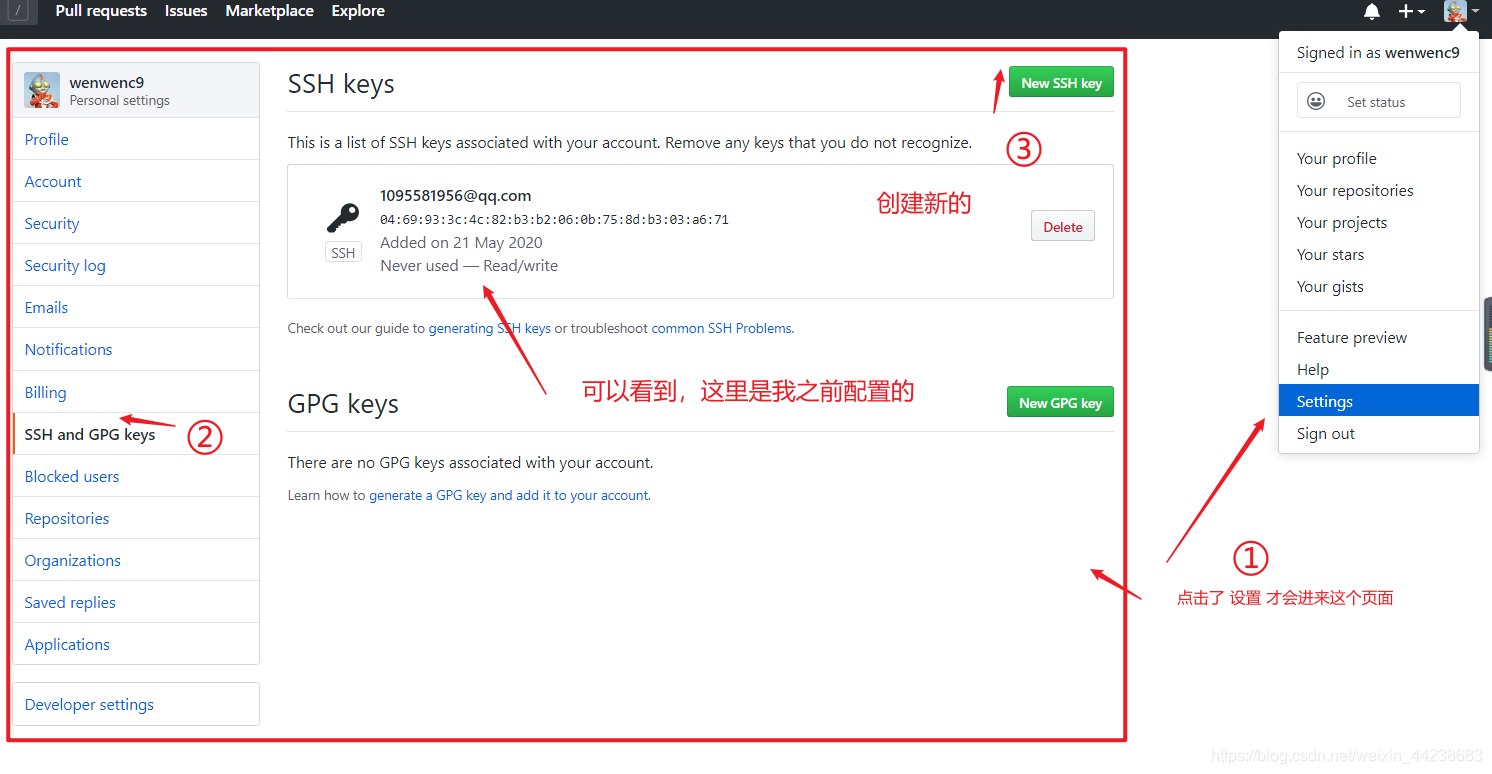Viewport: 1492px width, 774px height.
Task: Open Security log in sidebar
Action: click(x=136, y=265)
